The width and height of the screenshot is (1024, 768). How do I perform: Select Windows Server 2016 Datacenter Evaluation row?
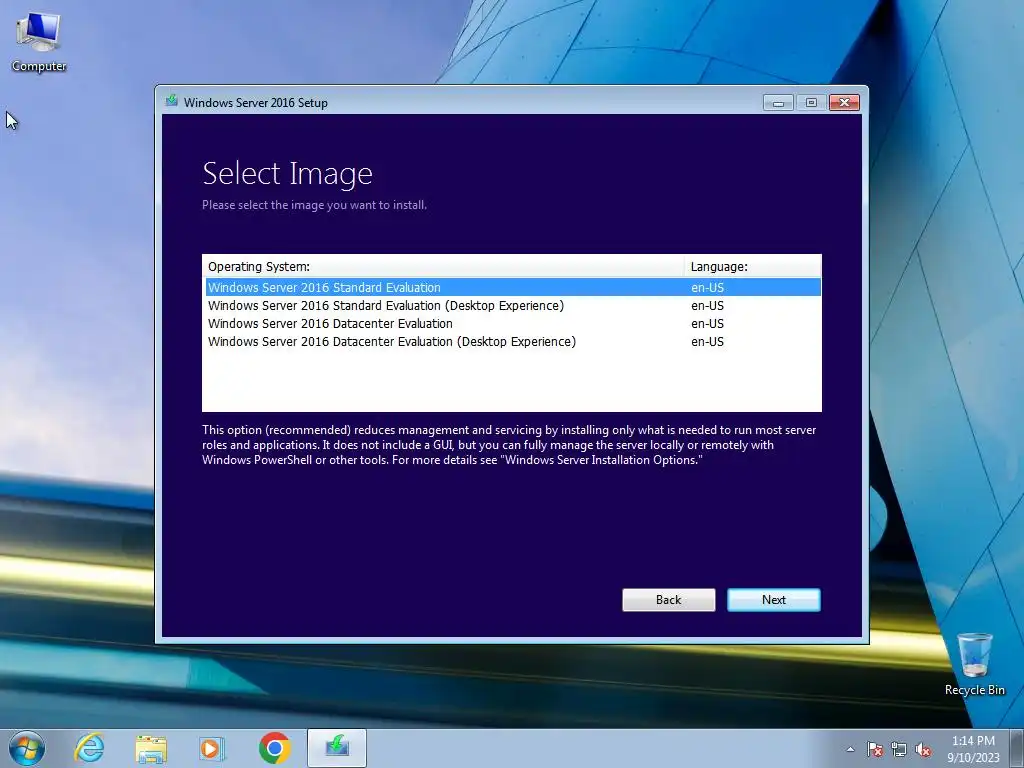(513, 323)
